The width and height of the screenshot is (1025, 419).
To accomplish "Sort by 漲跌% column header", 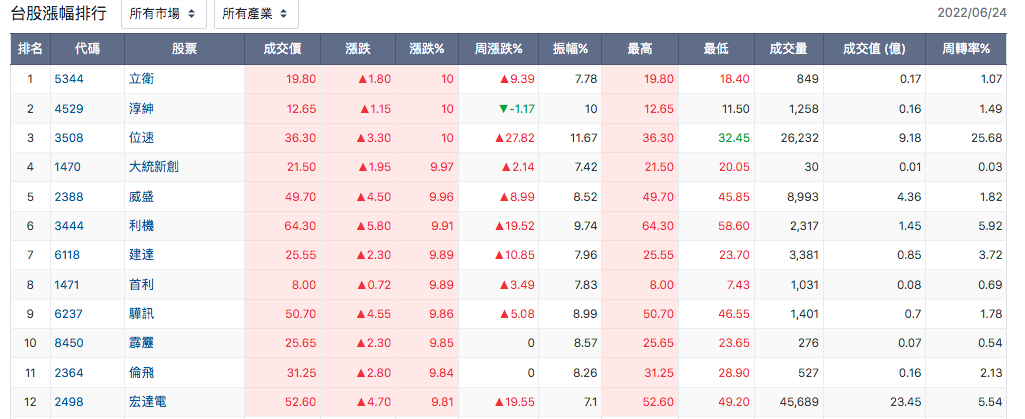I will (427, 49).
